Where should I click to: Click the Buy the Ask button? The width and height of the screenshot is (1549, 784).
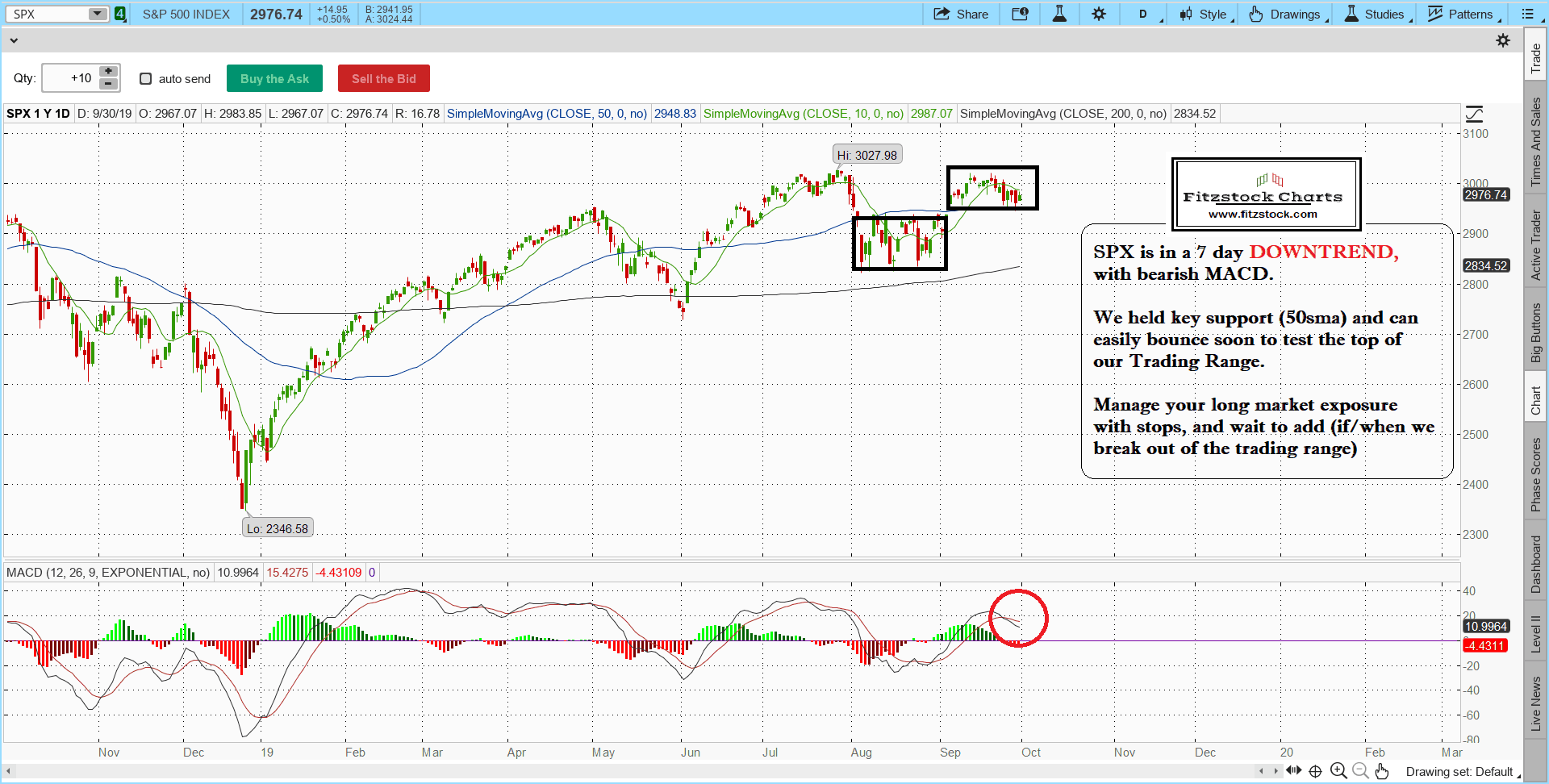(x=274, y=78)
